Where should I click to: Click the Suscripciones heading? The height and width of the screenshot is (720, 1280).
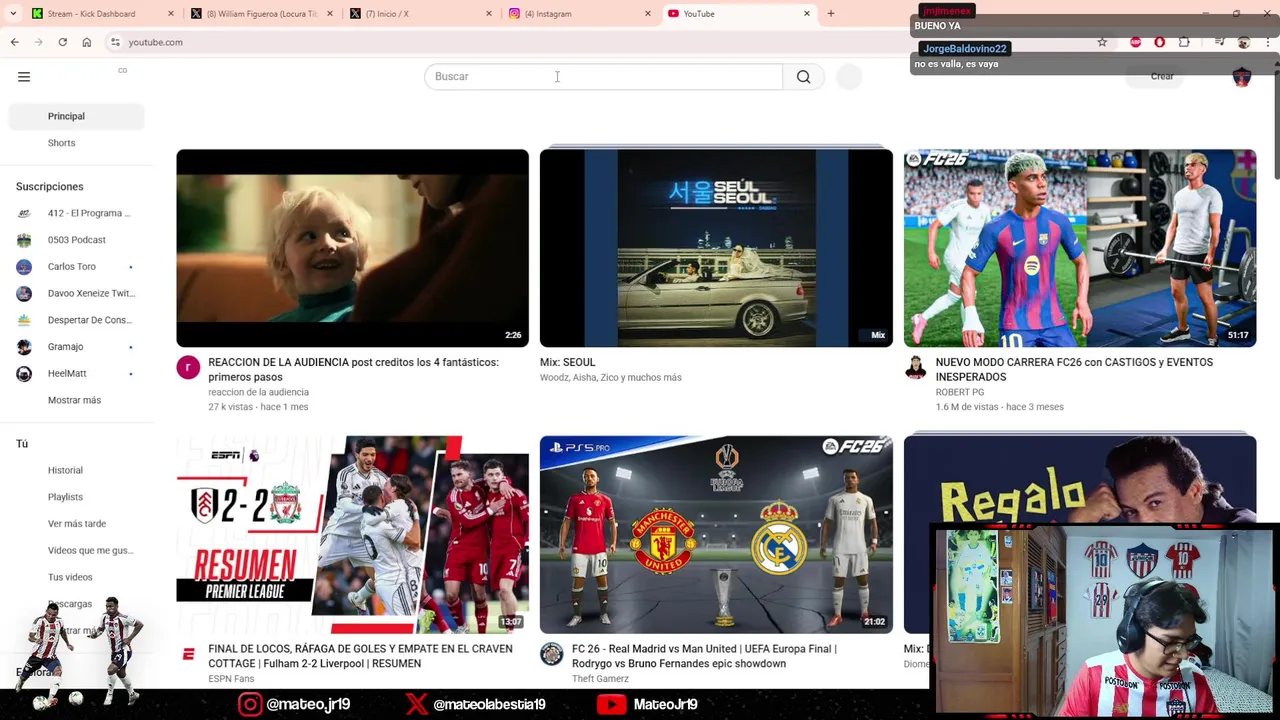(49, 187)
